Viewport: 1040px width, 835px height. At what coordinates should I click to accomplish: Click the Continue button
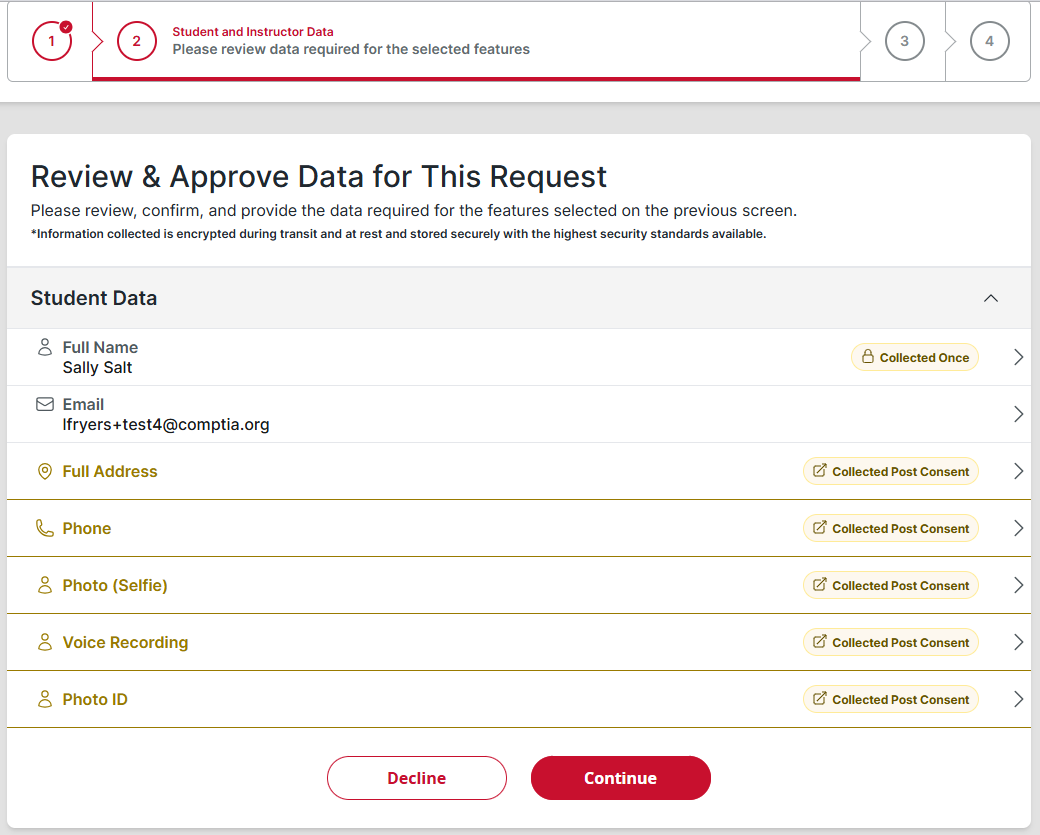point(621,778)
